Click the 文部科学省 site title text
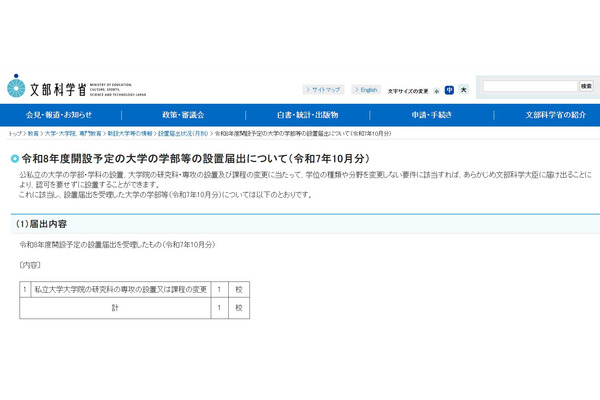600x400 pixels. click(x=58, y=90)
